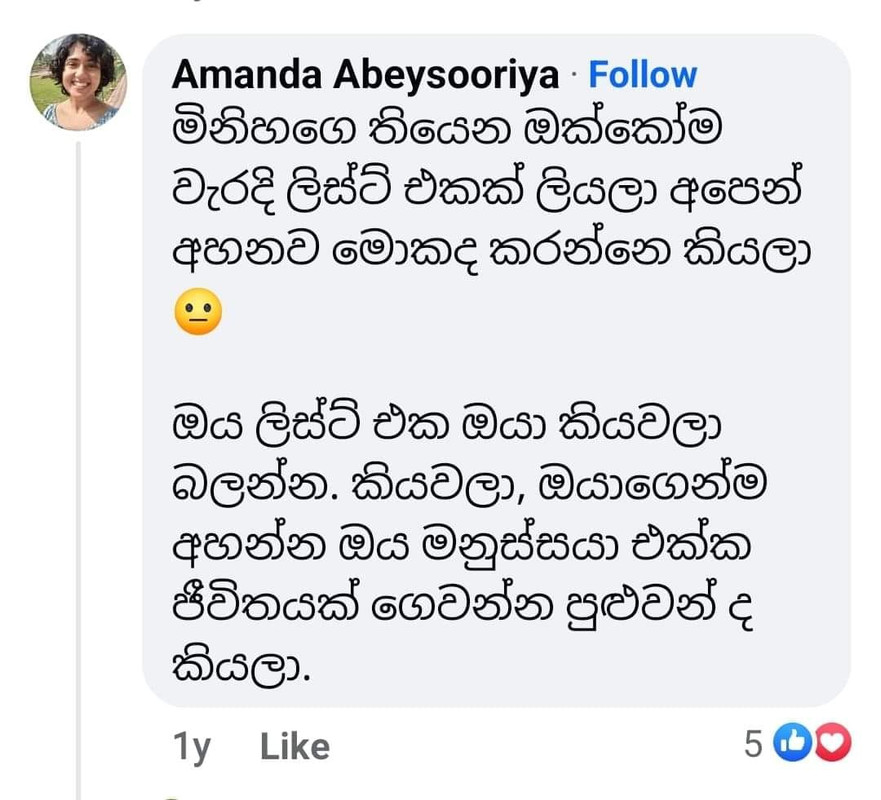Click the text line starting බලන්න. කියවලා

[x=469, y=485]
